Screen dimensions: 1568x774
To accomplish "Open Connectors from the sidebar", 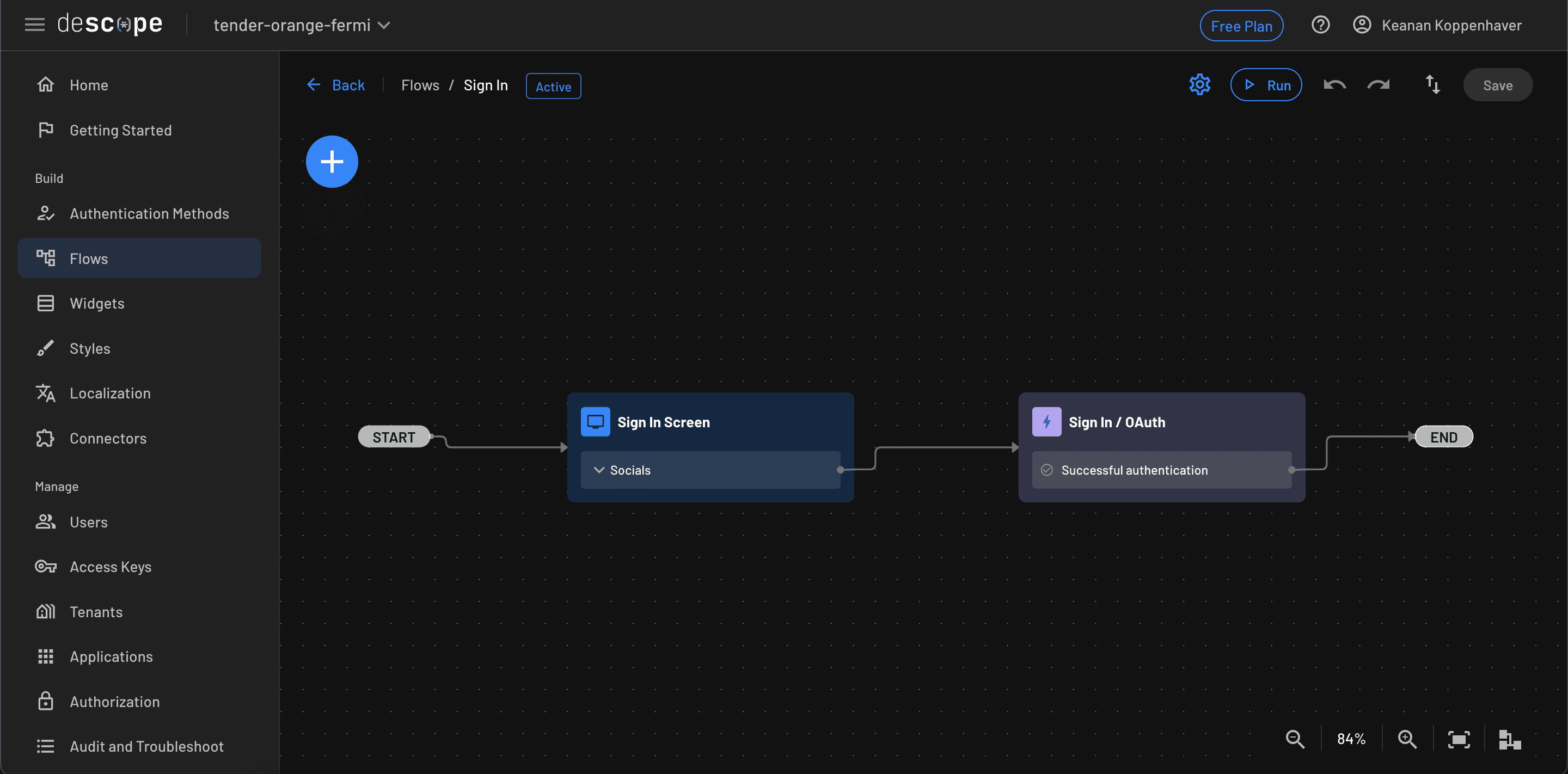I will pyautogui.click(x=108, y=438).
